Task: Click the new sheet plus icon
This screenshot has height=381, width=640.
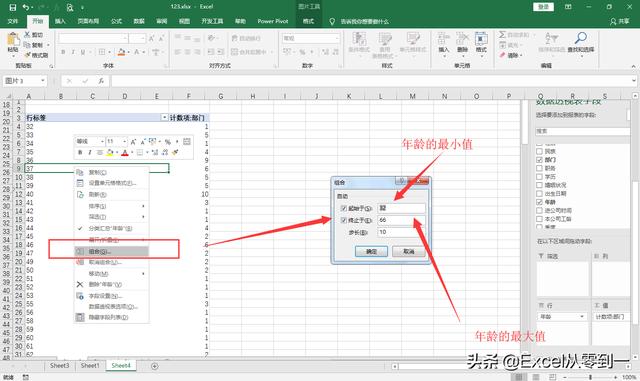Action: click(x=154, y=366)
